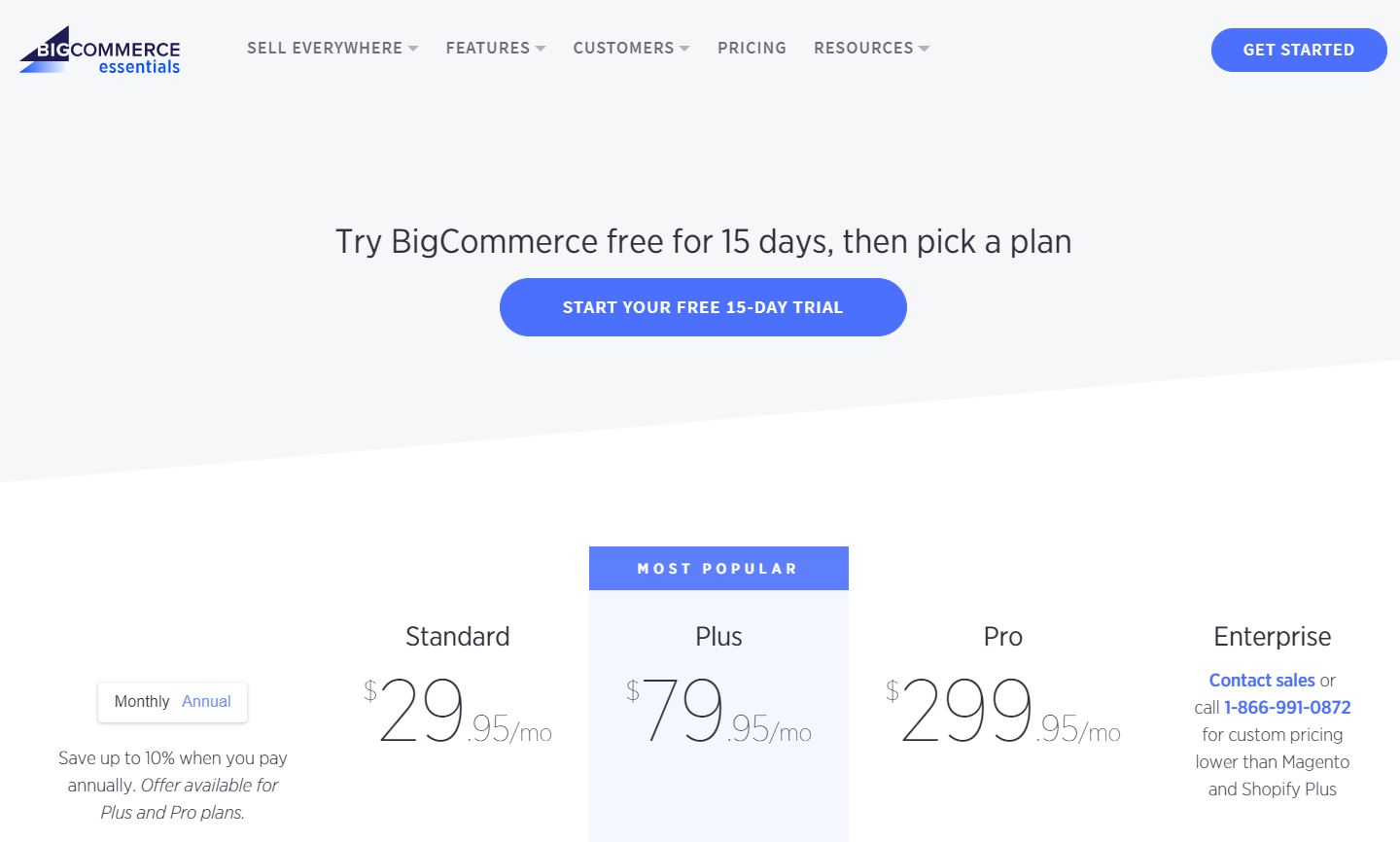This screenshot has height=842, width=1400.
Task: Click the Standard plan $29.95 price
Action: (457, 711)
